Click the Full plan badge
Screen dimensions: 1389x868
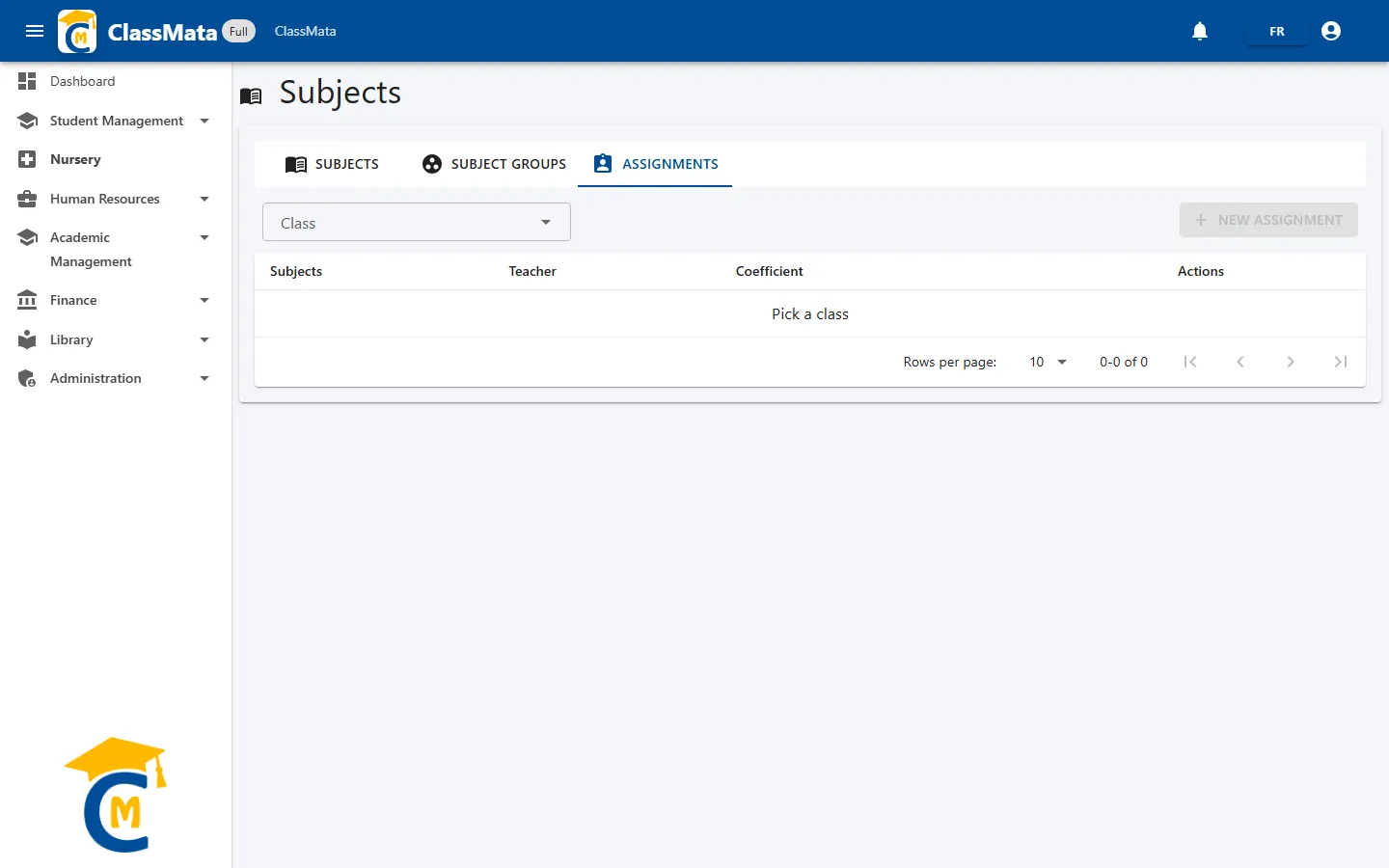pos(238,31)
